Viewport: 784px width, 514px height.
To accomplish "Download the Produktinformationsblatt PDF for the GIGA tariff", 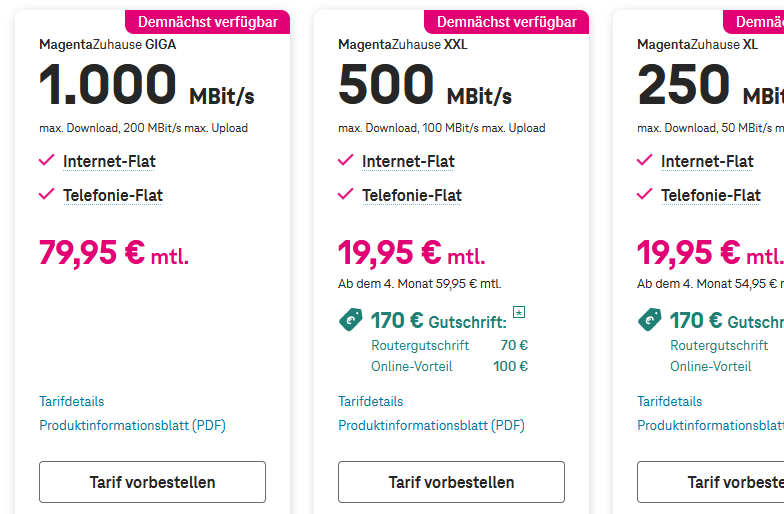I will click(132, 425).
